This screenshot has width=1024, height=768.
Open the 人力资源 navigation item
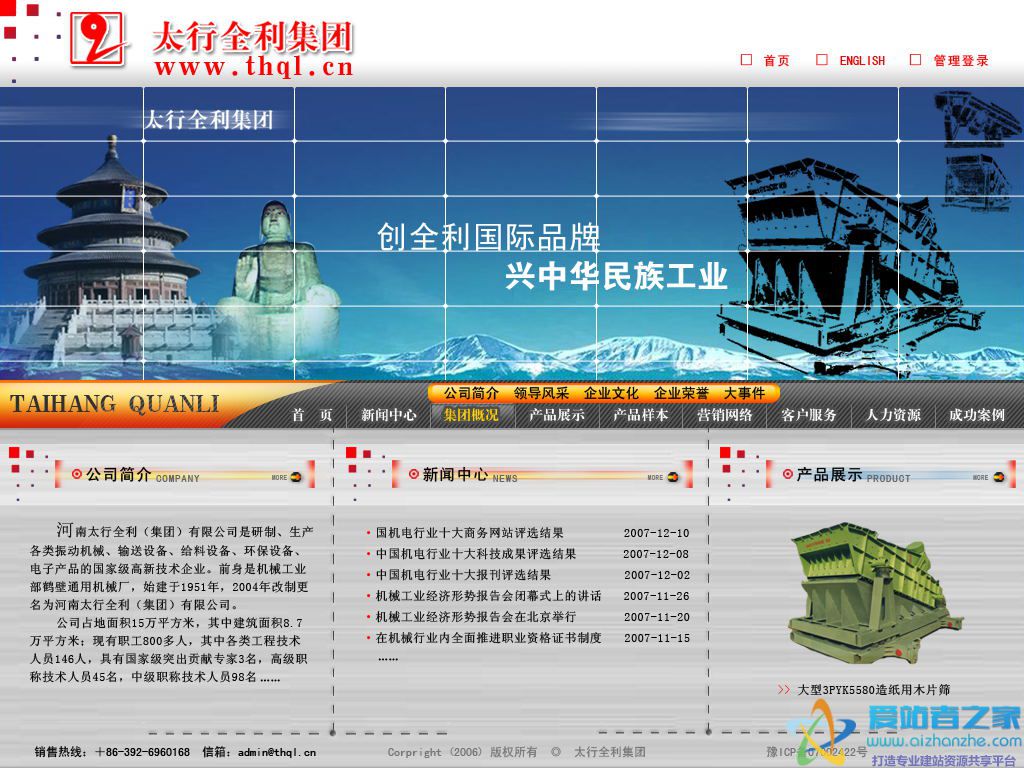click(x=893, y=415)
